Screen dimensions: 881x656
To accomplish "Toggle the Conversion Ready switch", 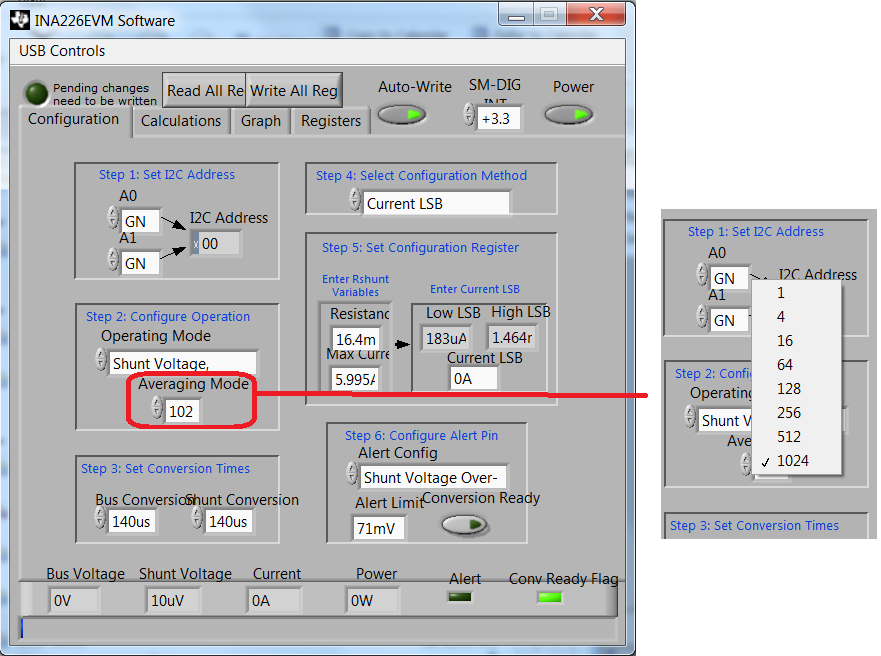I will (464, 525).
